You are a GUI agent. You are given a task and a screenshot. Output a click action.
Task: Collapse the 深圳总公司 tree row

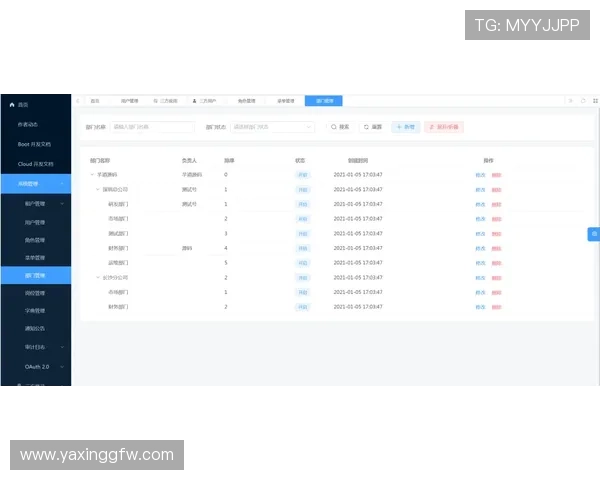(x=97, y=189)
